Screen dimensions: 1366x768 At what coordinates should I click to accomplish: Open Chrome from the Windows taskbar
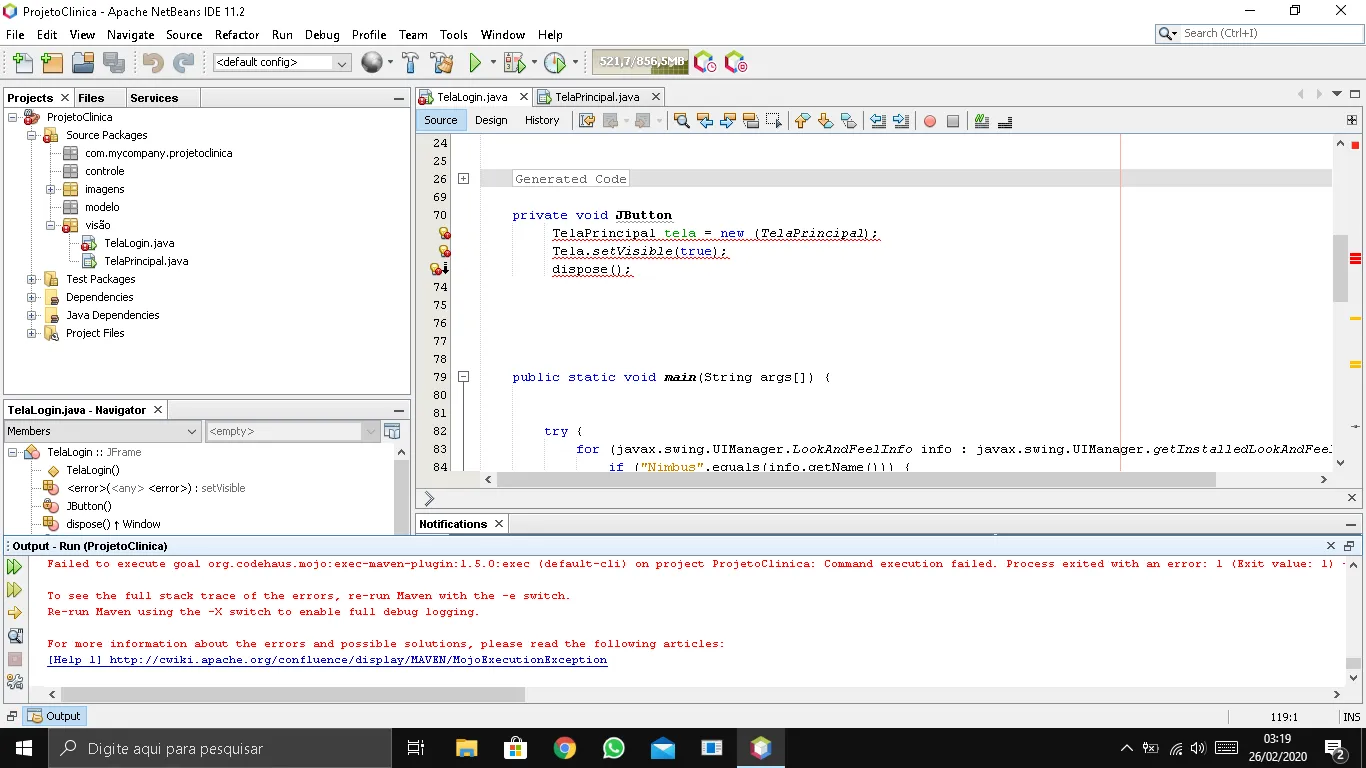pyautogui.click(x=565, y=748)
